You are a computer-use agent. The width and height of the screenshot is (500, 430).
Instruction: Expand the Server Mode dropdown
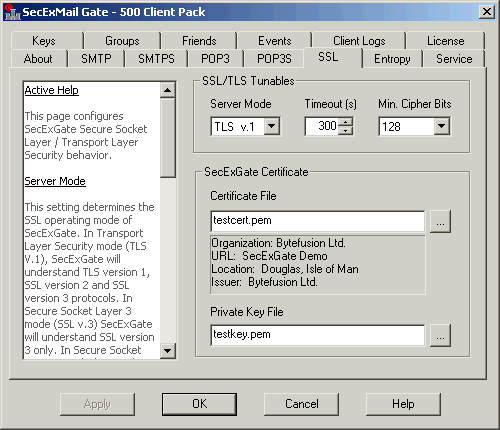click(x=272, y=126)
